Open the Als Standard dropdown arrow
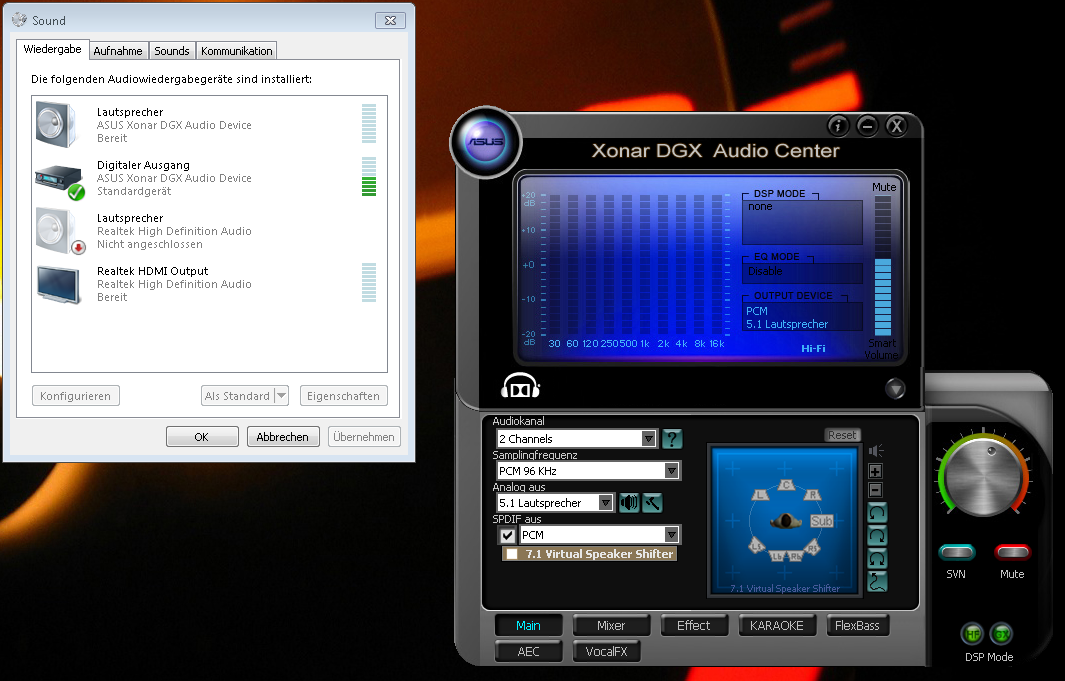 (x=282, y=396)
